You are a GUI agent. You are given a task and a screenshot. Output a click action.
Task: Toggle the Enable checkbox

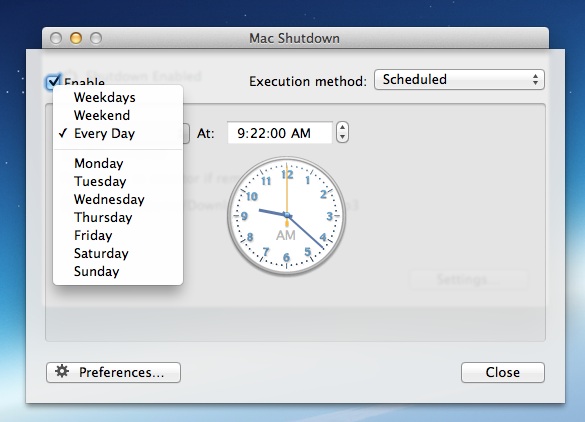[x=53, y=81]
